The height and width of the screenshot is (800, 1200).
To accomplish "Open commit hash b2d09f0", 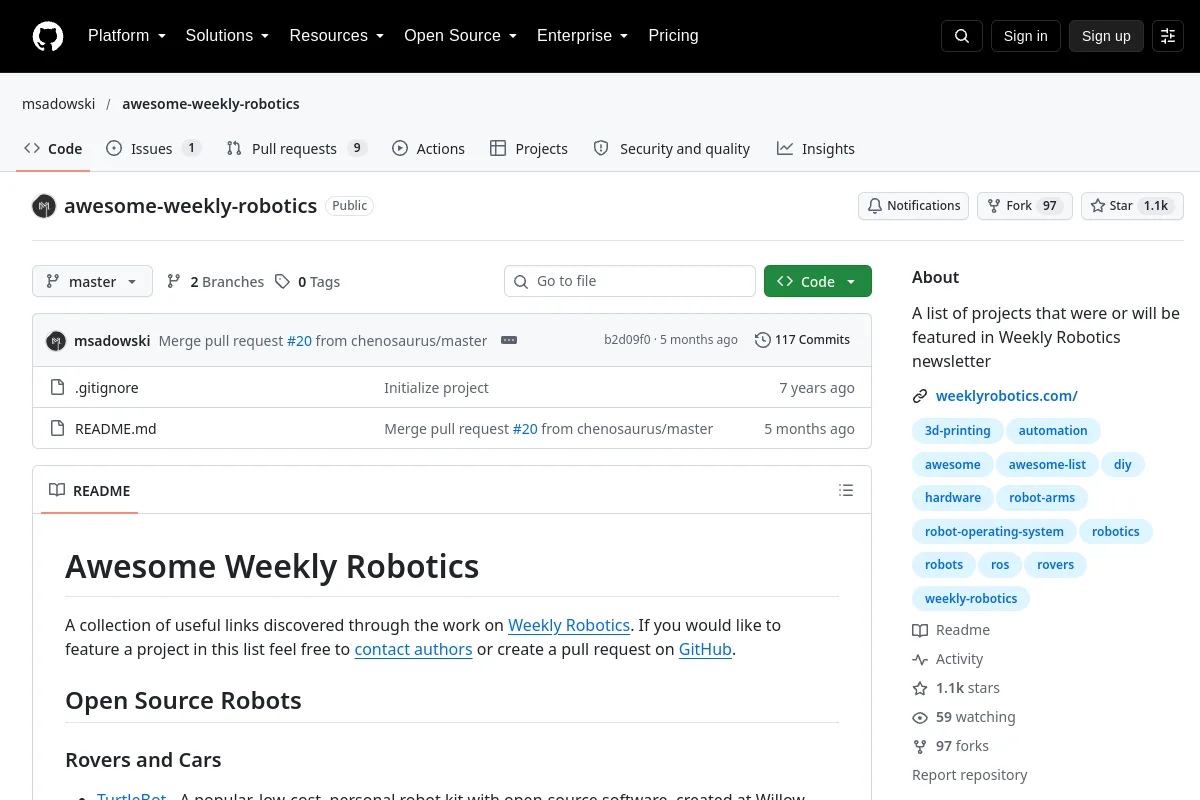I will (627, 340).
